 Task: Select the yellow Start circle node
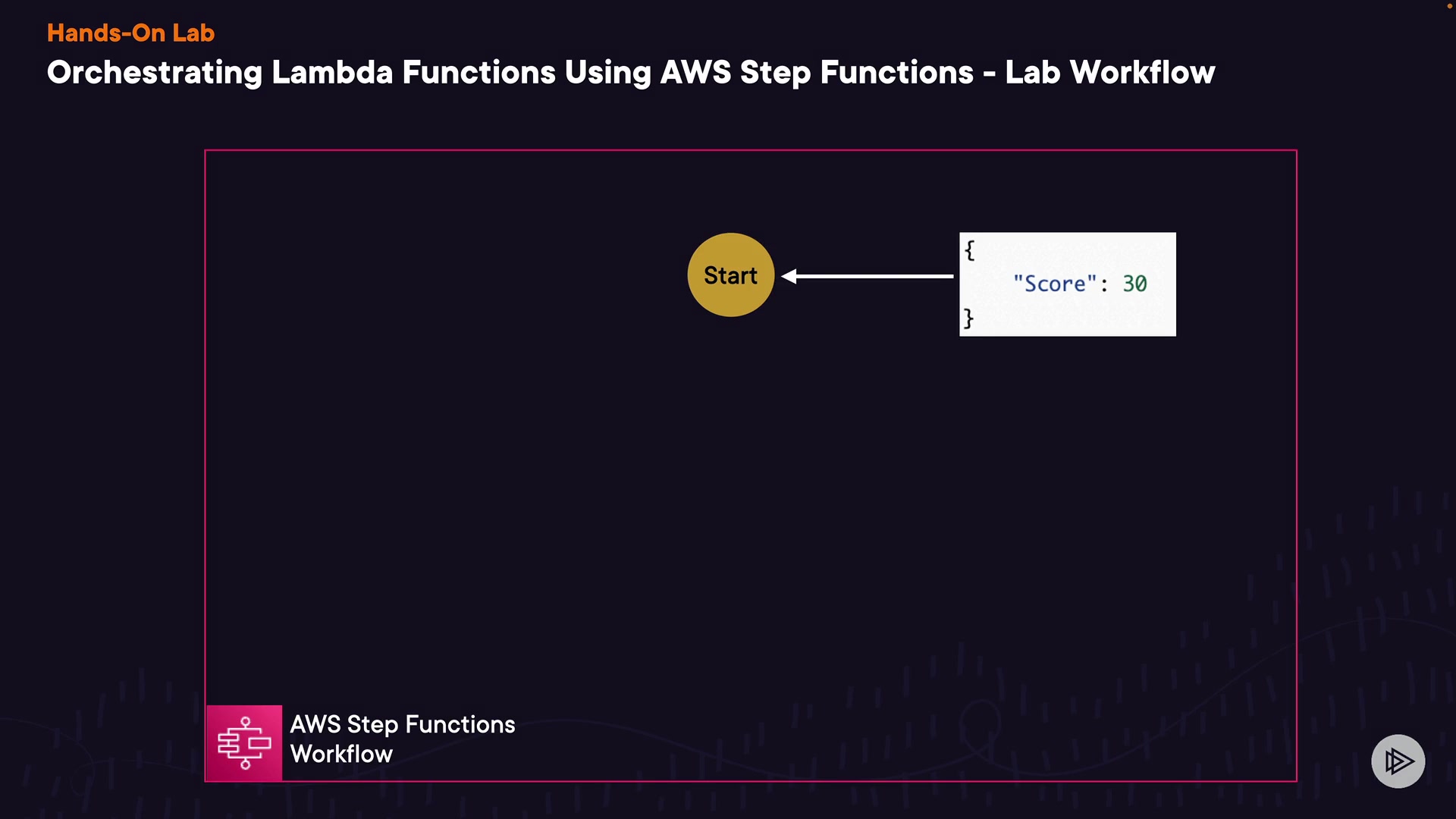point(730,275)
